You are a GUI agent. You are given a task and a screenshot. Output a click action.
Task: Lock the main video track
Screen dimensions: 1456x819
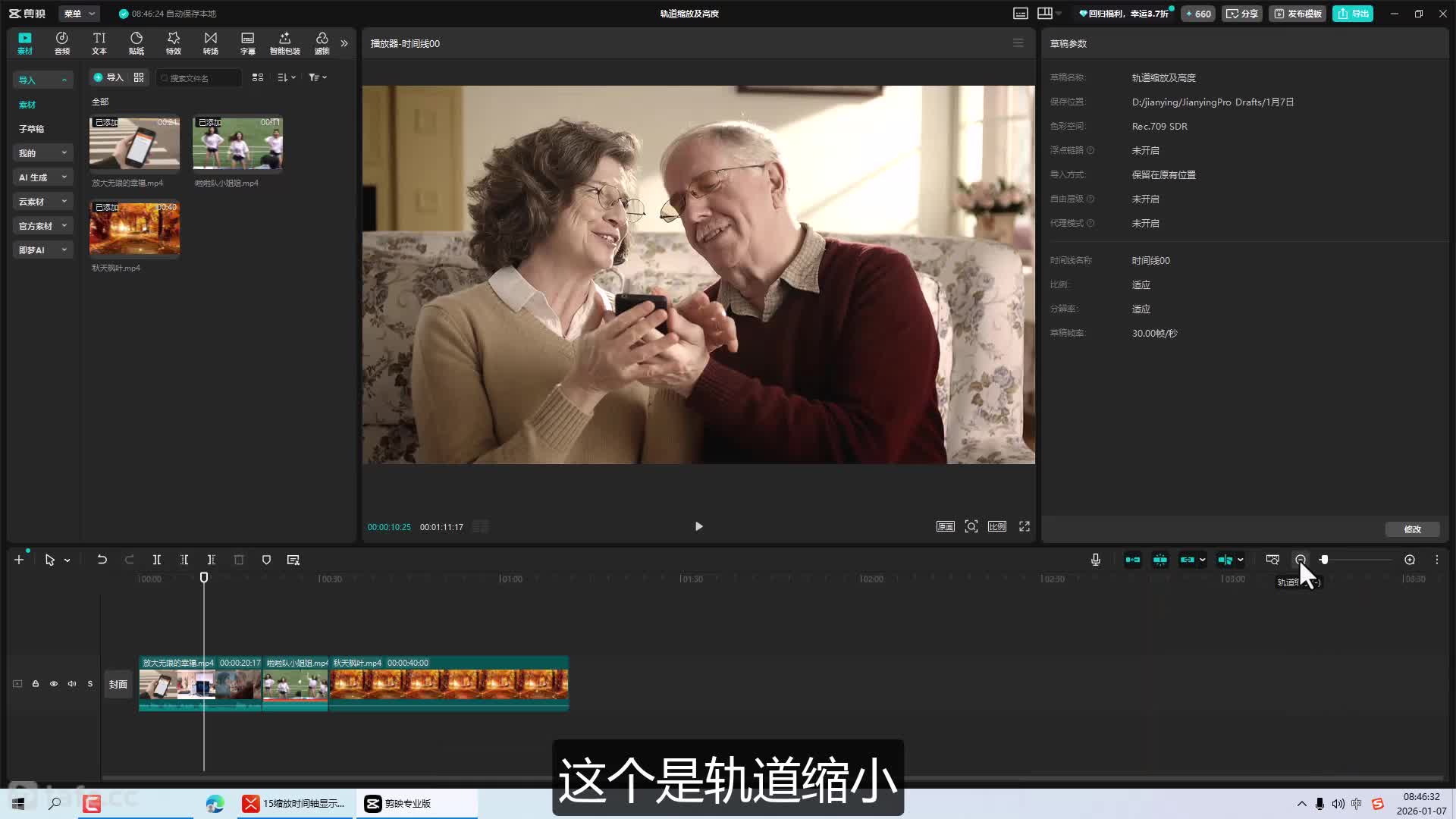36,684
